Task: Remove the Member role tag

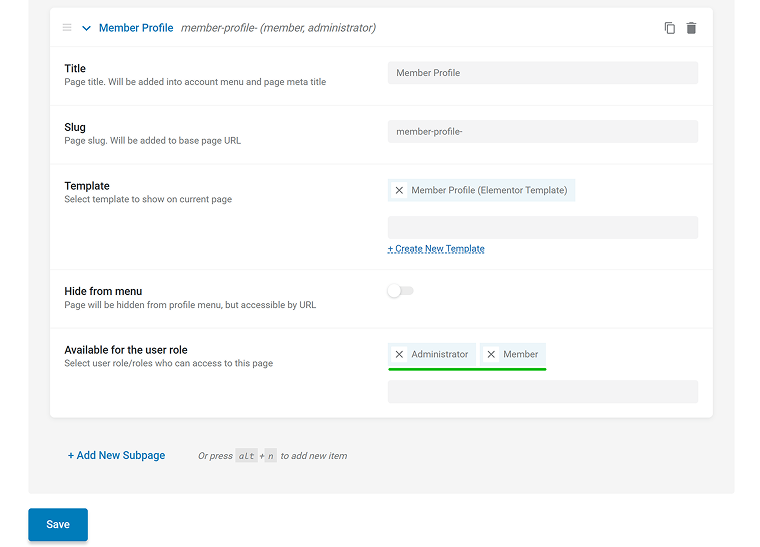Action: pyautogui.click(x=491, y=354)
